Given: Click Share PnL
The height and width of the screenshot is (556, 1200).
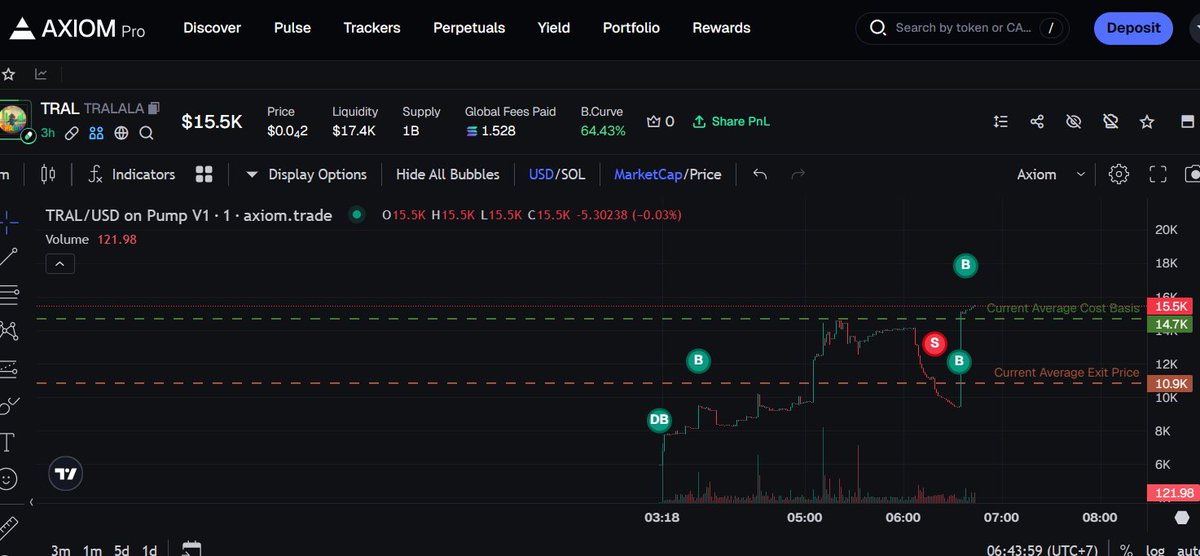Looking at the screenshot, I should click(x=731, y=121).
